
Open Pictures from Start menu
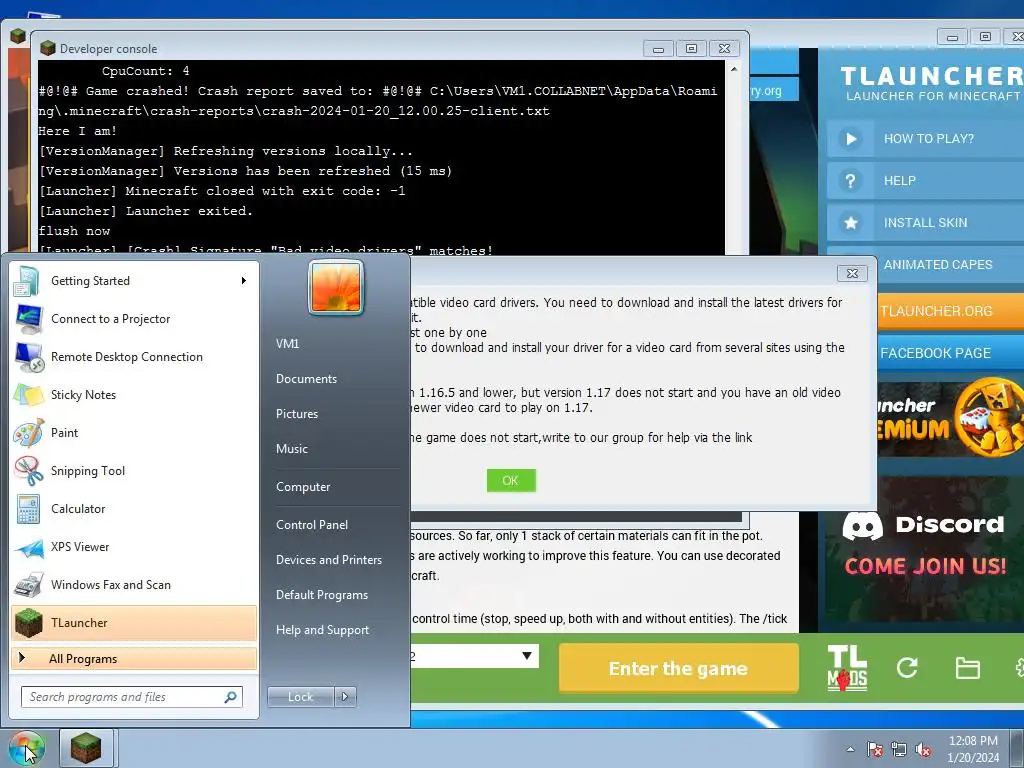[296, 414]
